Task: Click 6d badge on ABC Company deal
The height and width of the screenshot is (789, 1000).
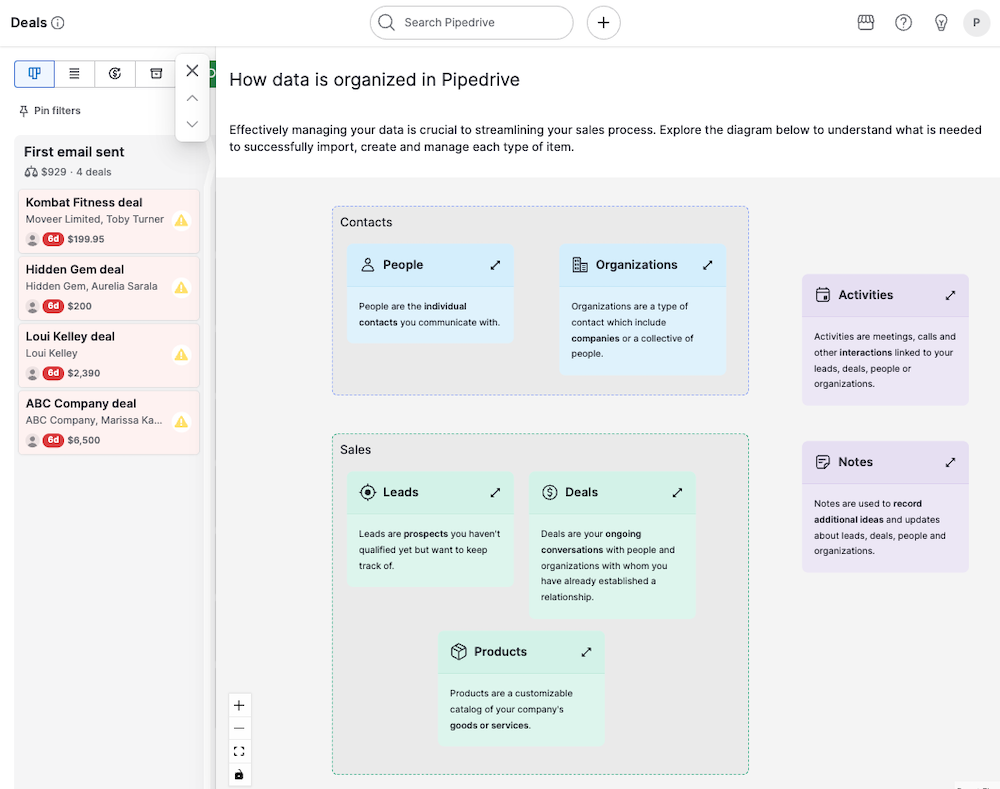Action: [x=53, y=439]
